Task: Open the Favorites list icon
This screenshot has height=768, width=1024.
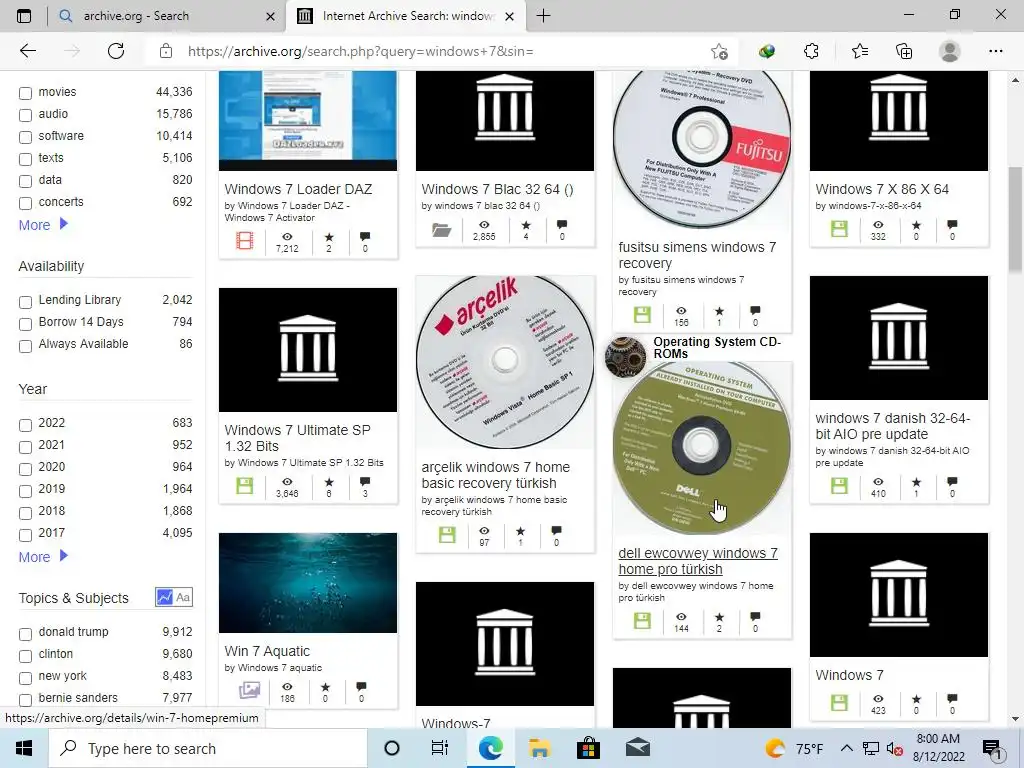Action: pyautogui.click(x=859, y=51)
